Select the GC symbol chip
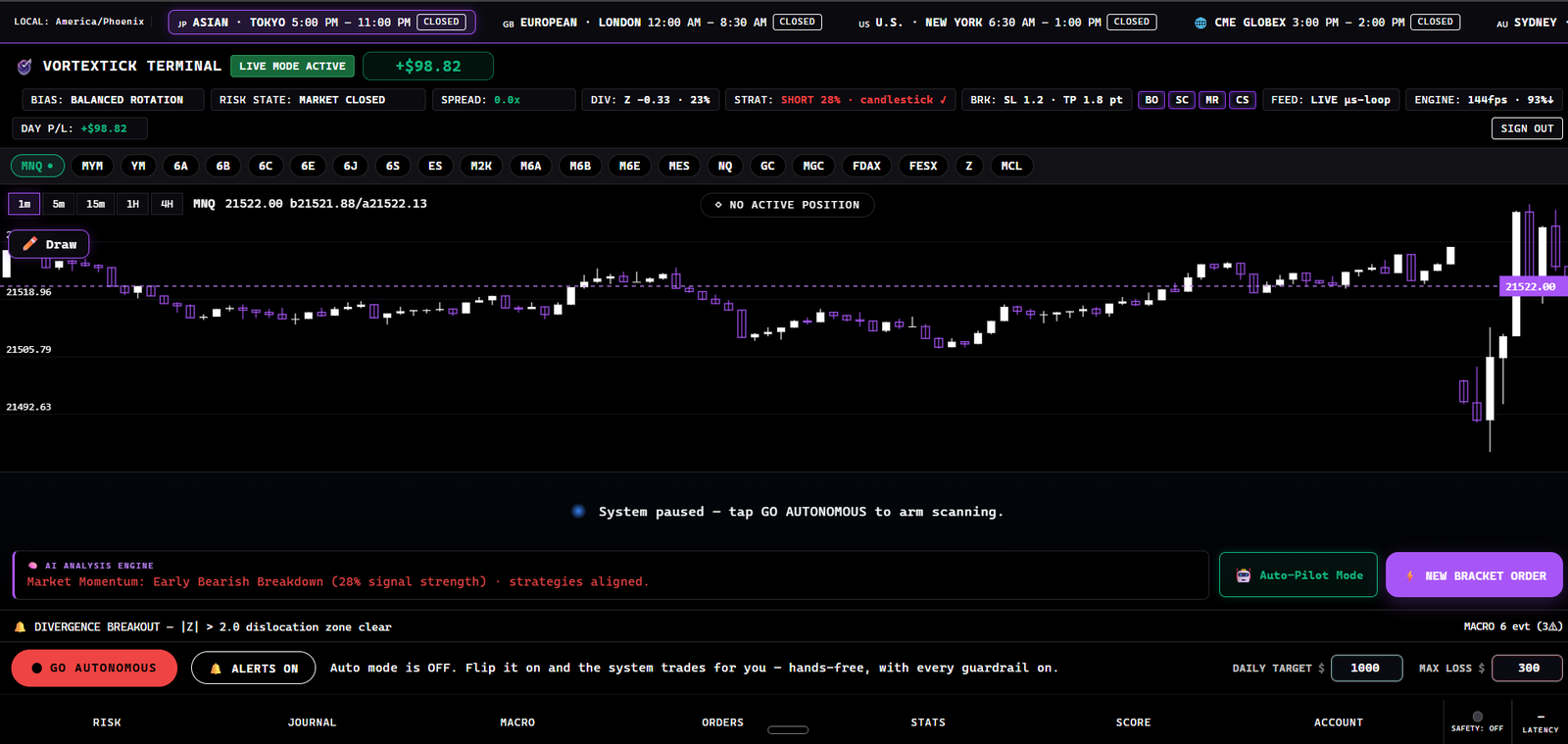The image size is (1568, 744). tap(767, 166)
